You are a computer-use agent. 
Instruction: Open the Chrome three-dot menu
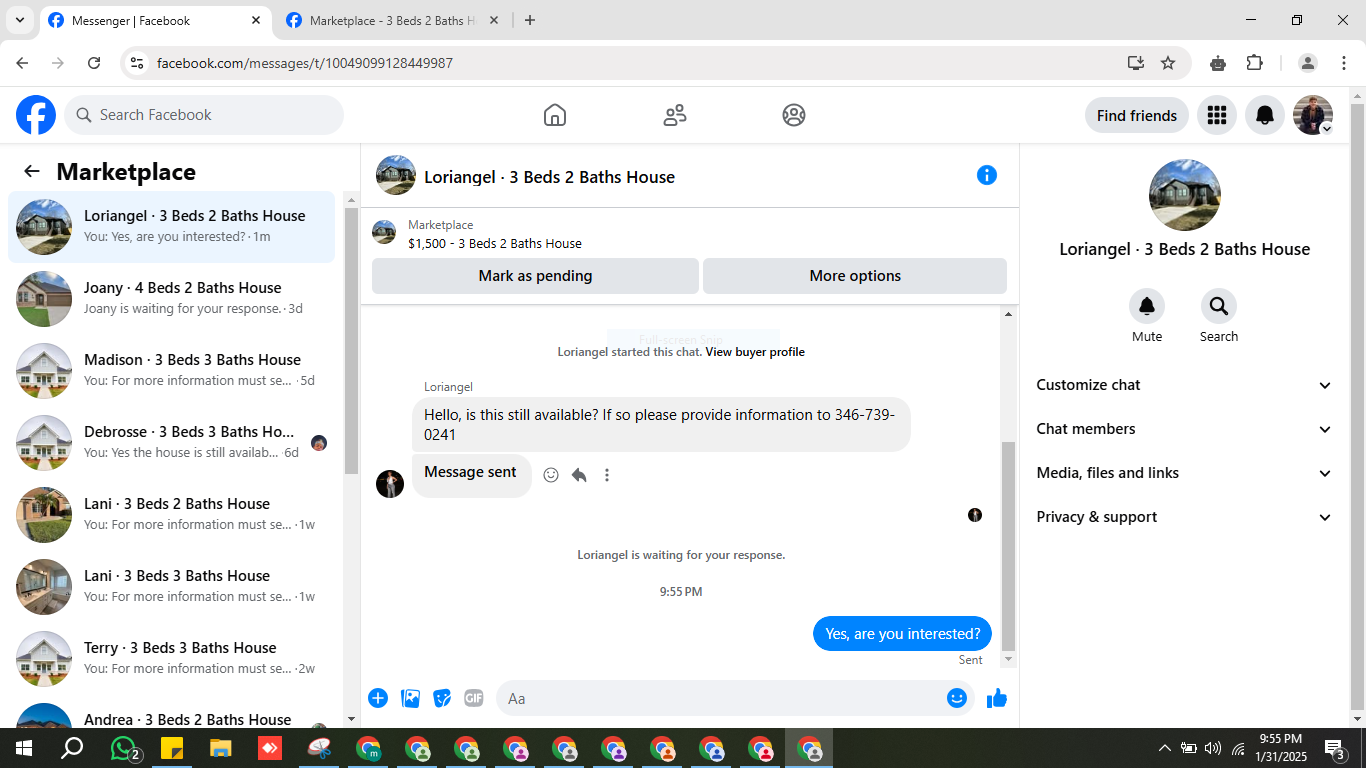(1344, 63)
